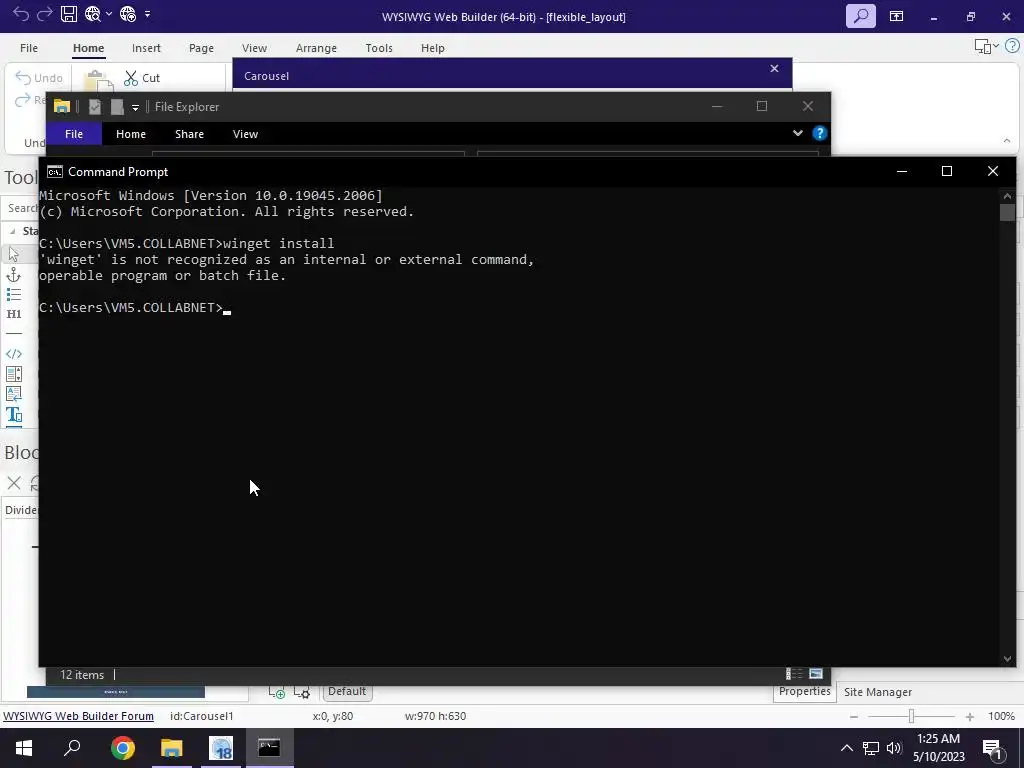
Task: Click the Cut scissors button
Action: pyautogui.click(x=142, y=78)
